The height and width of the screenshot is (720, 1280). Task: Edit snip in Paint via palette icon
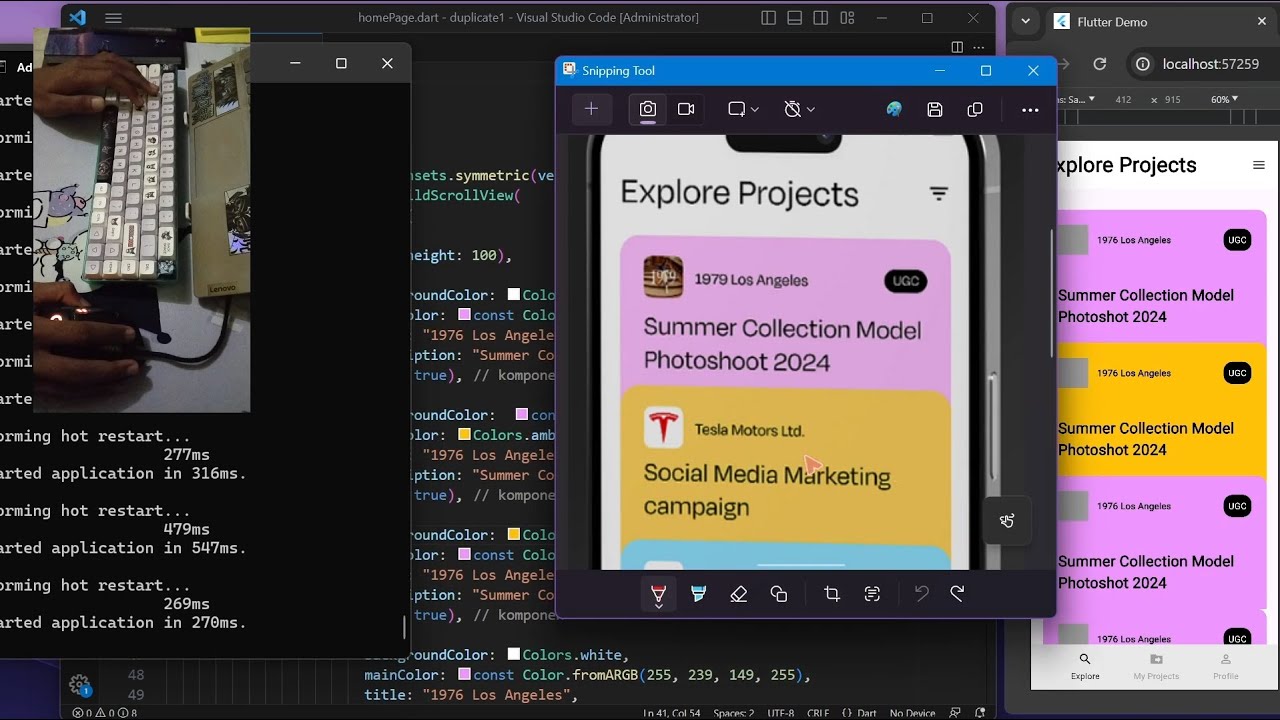(x=894, y=109)
